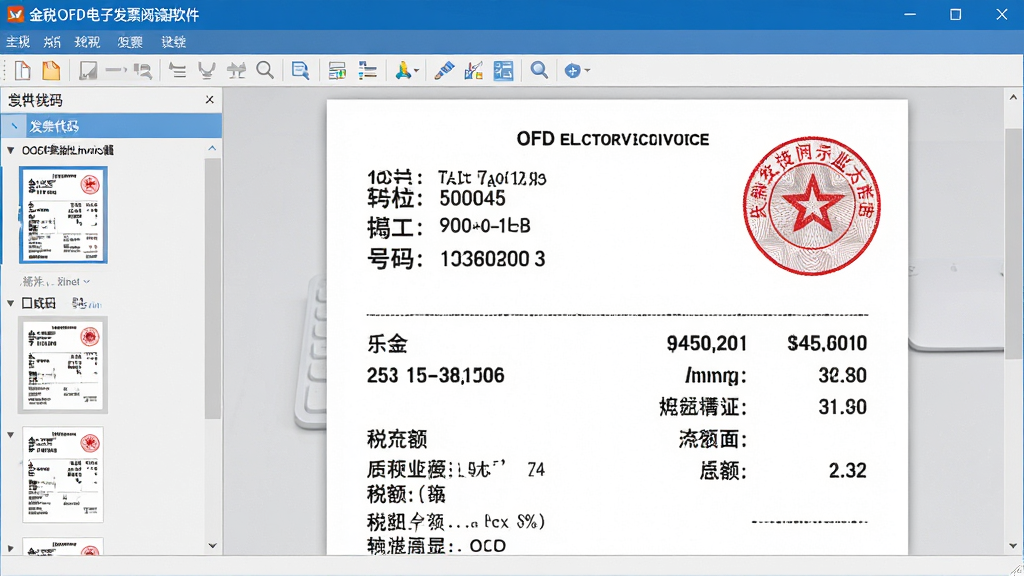Tick the checkbox in the second group header
1024x576 pixels.
(x=27, y=303)
